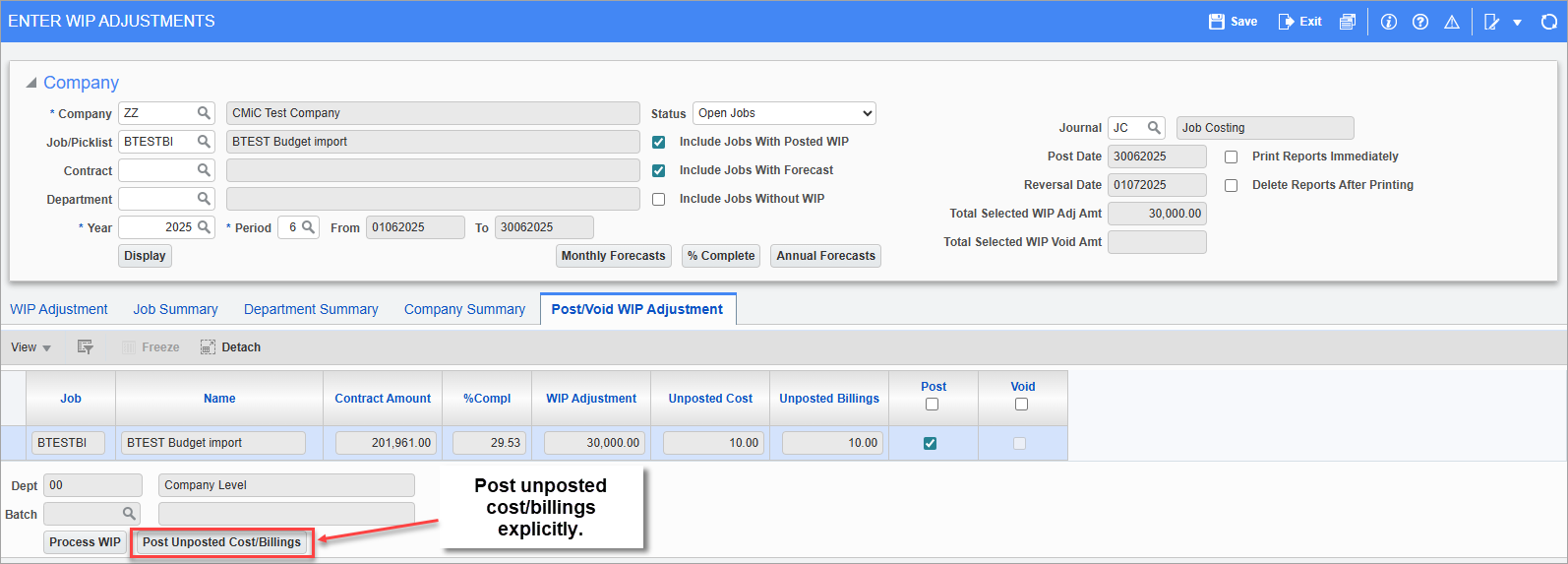This screenshot has width=1568, height=564.
Task: Click the Reversal Date field
Action: 1157,185
